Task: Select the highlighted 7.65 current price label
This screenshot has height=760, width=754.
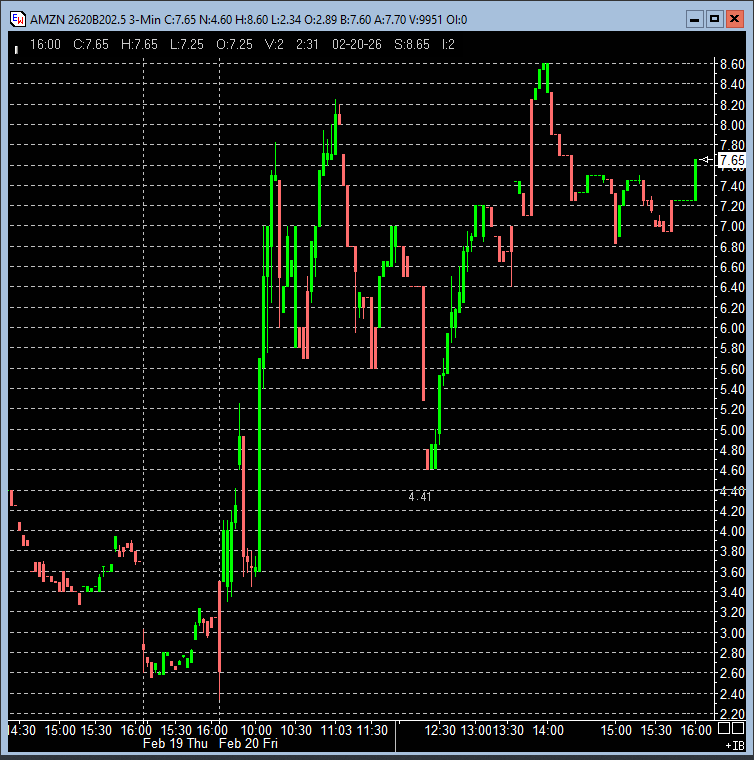Action: 731,160
